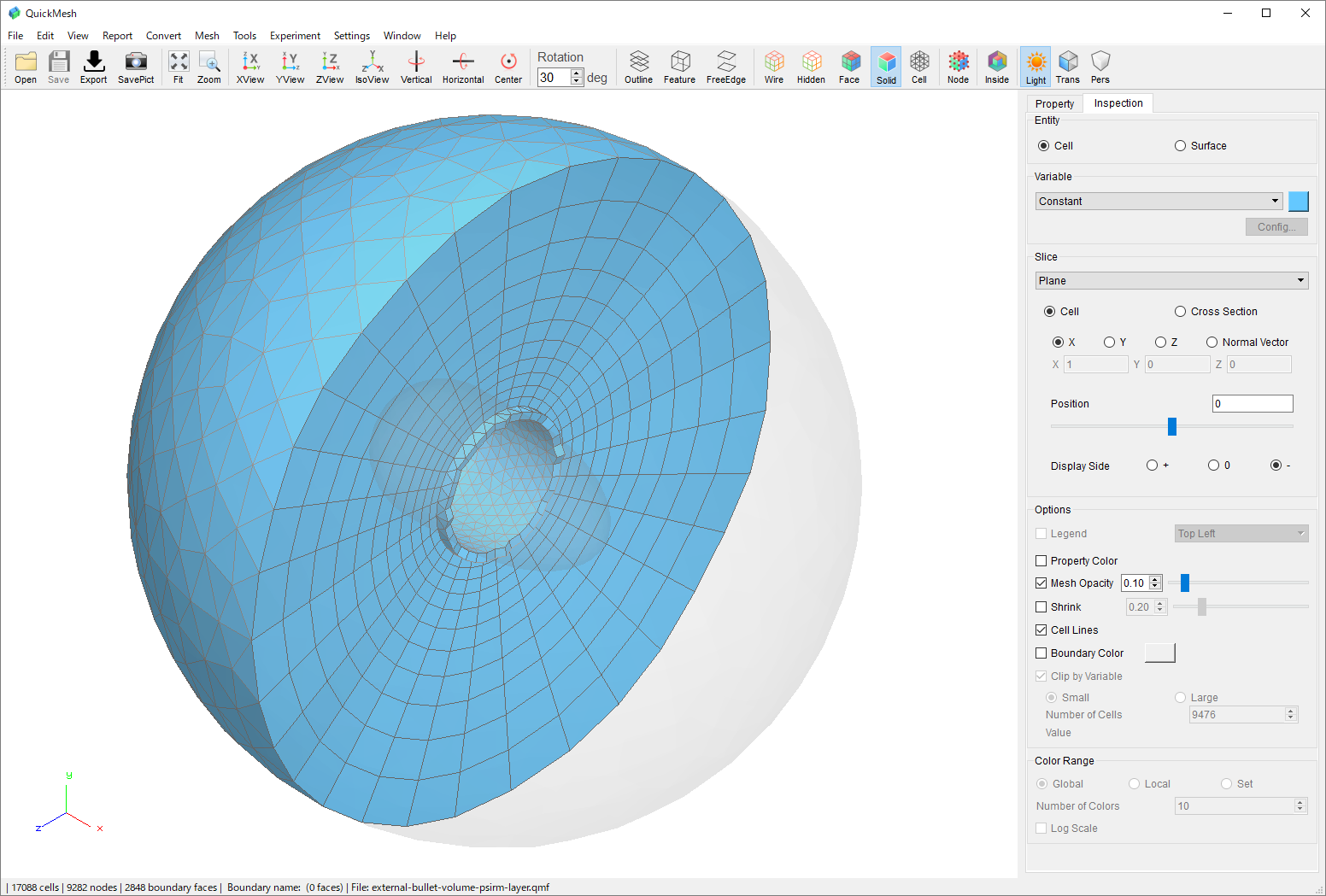Switch to YView orientation
Viewport: 1326px width, 896px height.
click(x=290, y=67)
